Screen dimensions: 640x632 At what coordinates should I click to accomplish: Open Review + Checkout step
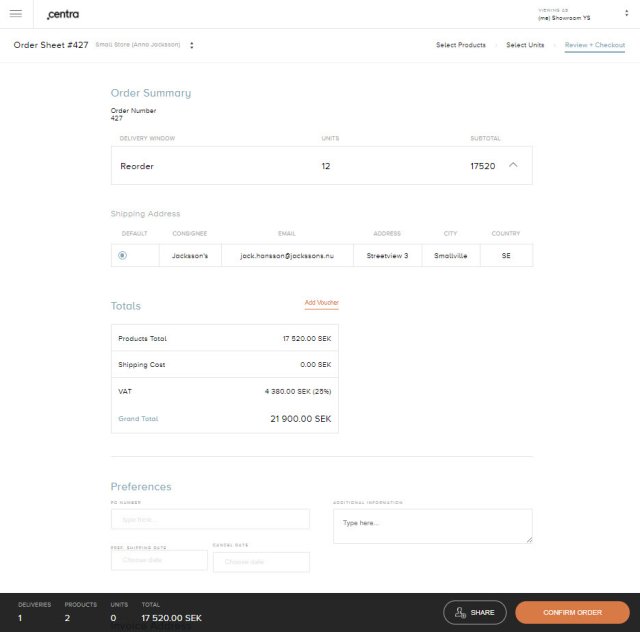tap(594, 45)
